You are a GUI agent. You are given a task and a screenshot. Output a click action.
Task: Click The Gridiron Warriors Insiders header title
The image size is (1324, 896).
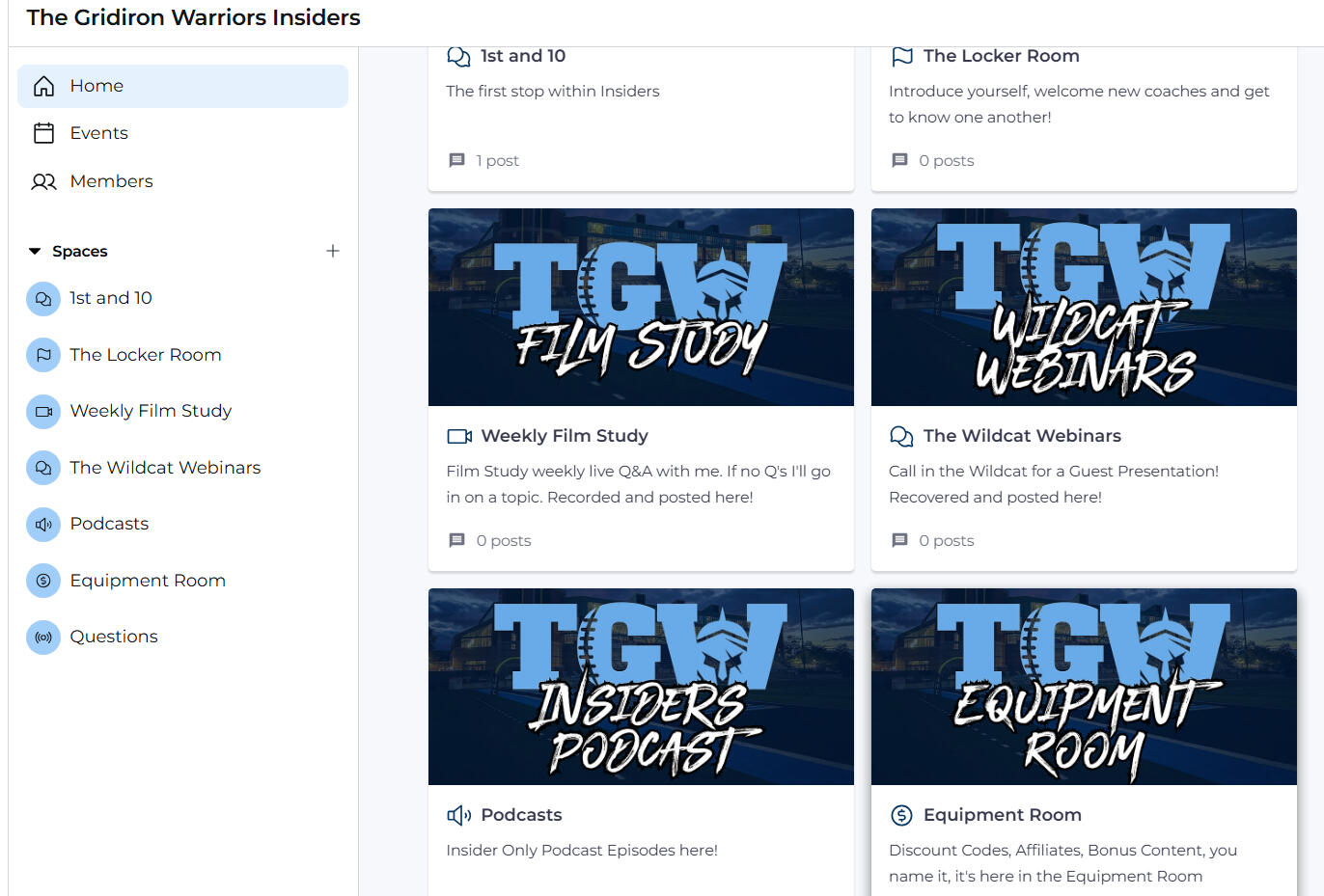point(193,17)
